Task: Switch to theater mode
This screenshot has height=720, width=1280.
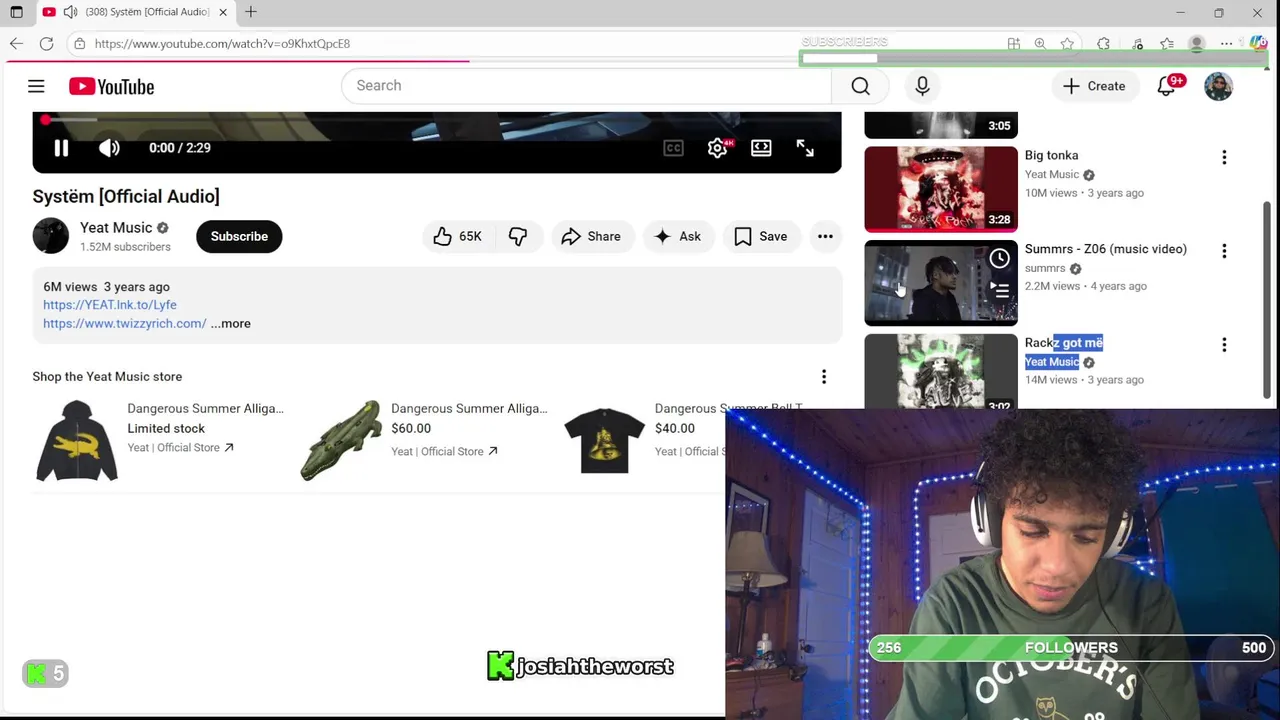Action: click(761, 148)
